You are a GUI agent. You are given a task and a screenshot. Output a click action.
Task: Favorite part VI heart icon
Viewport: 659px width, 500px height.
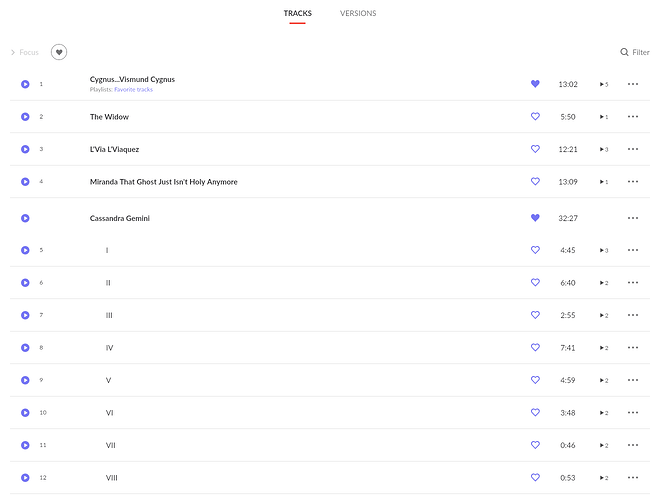(x=535, y=412)
